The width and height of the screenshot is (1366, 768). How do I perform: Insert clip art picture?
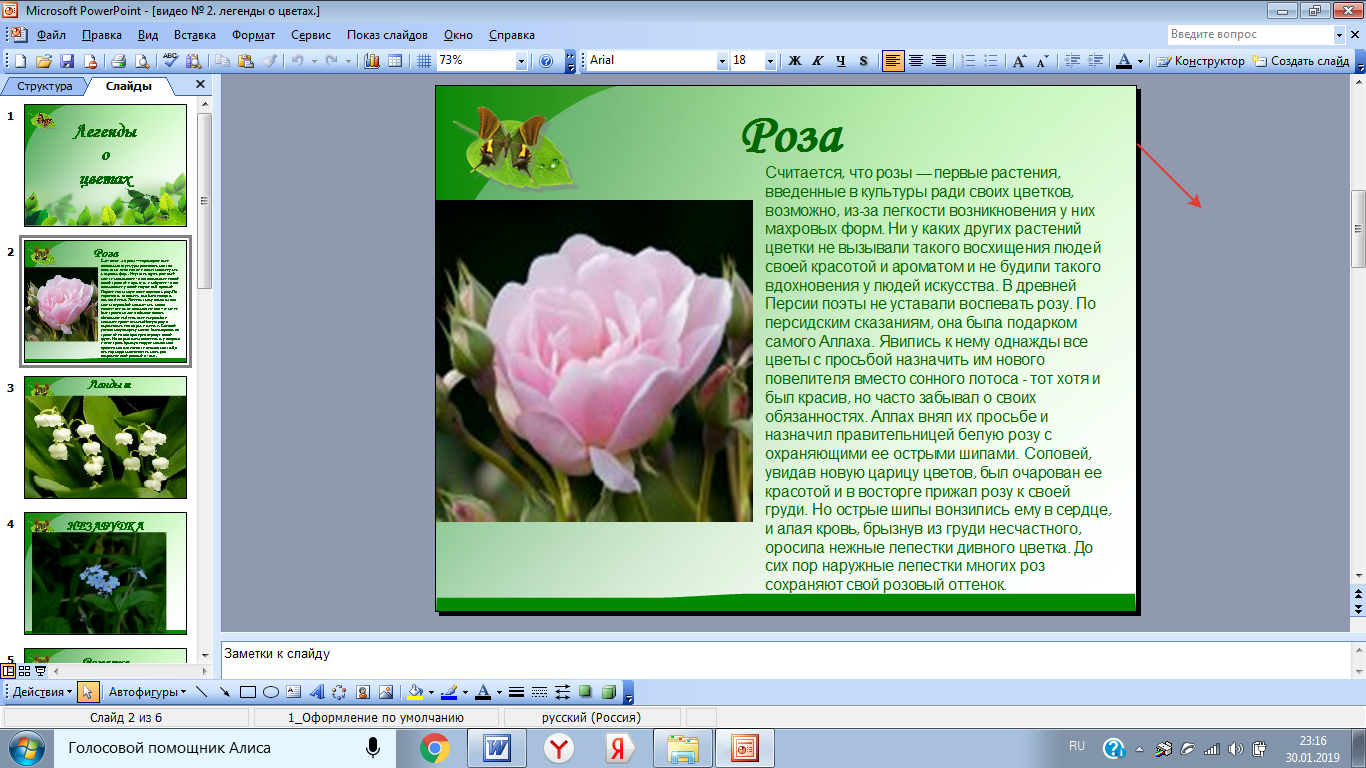(362, 692)
